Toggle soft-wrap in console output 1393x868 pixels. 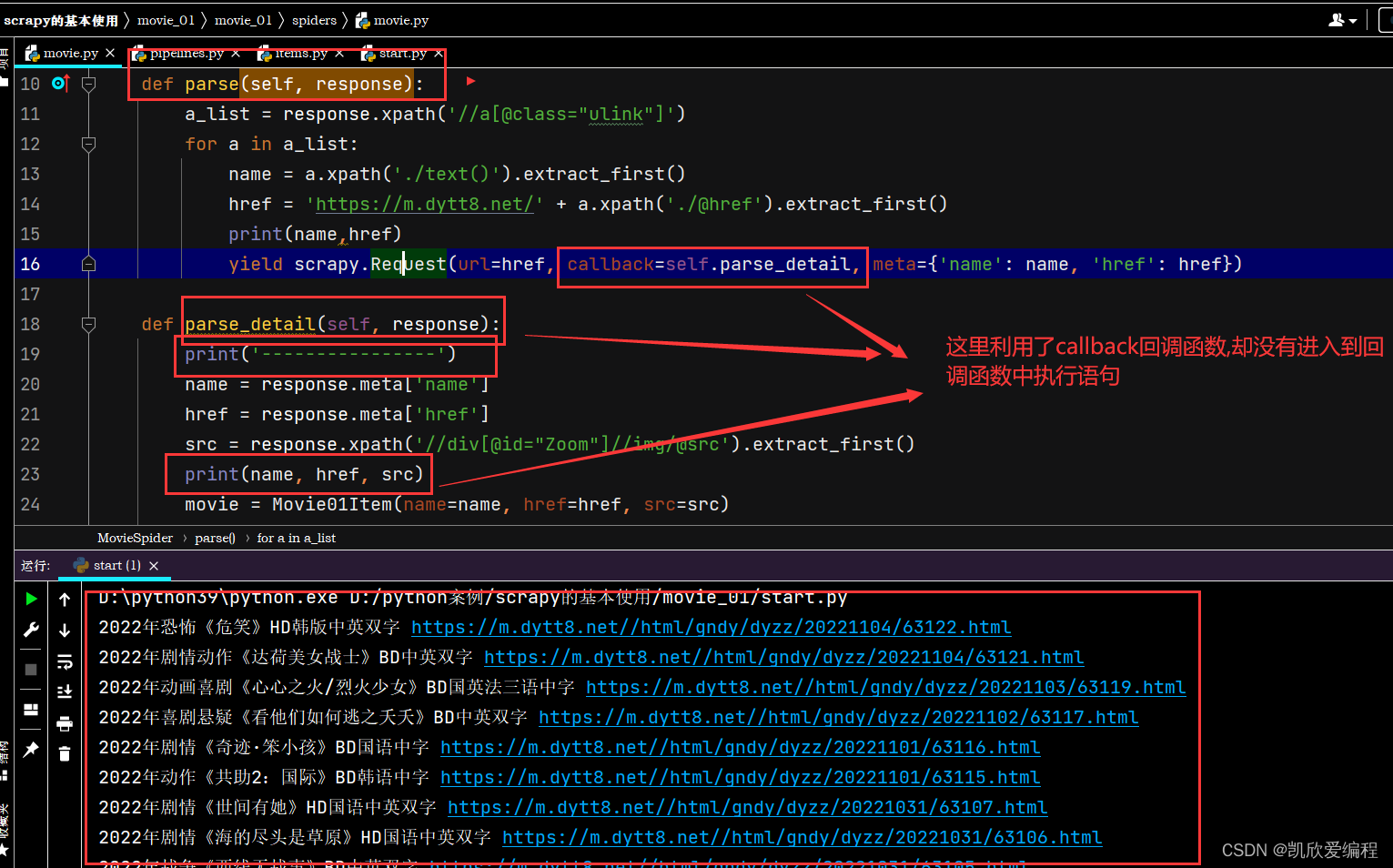click(x=65, y=661)
